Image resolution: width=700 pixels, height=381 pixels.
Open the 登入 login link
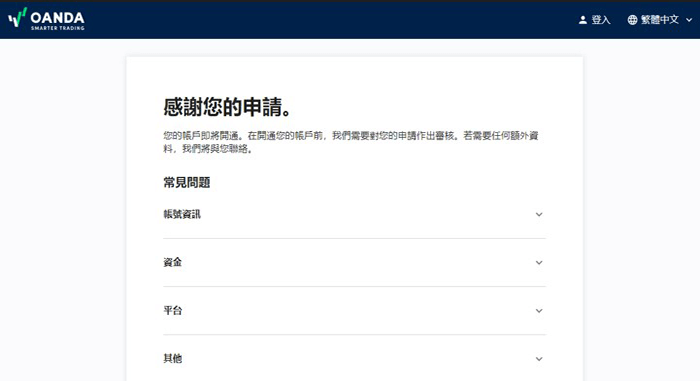[600, 20]
